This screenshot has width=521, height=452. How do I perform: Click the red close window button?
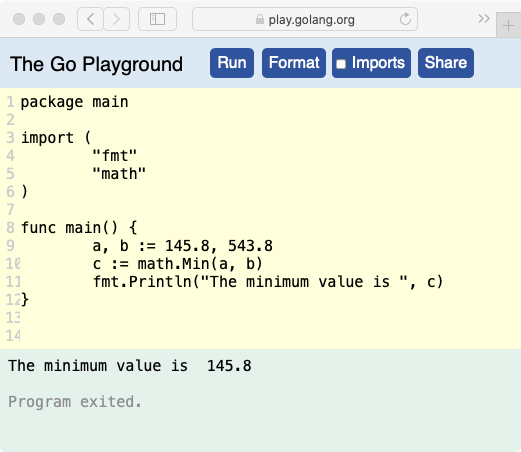19,19
